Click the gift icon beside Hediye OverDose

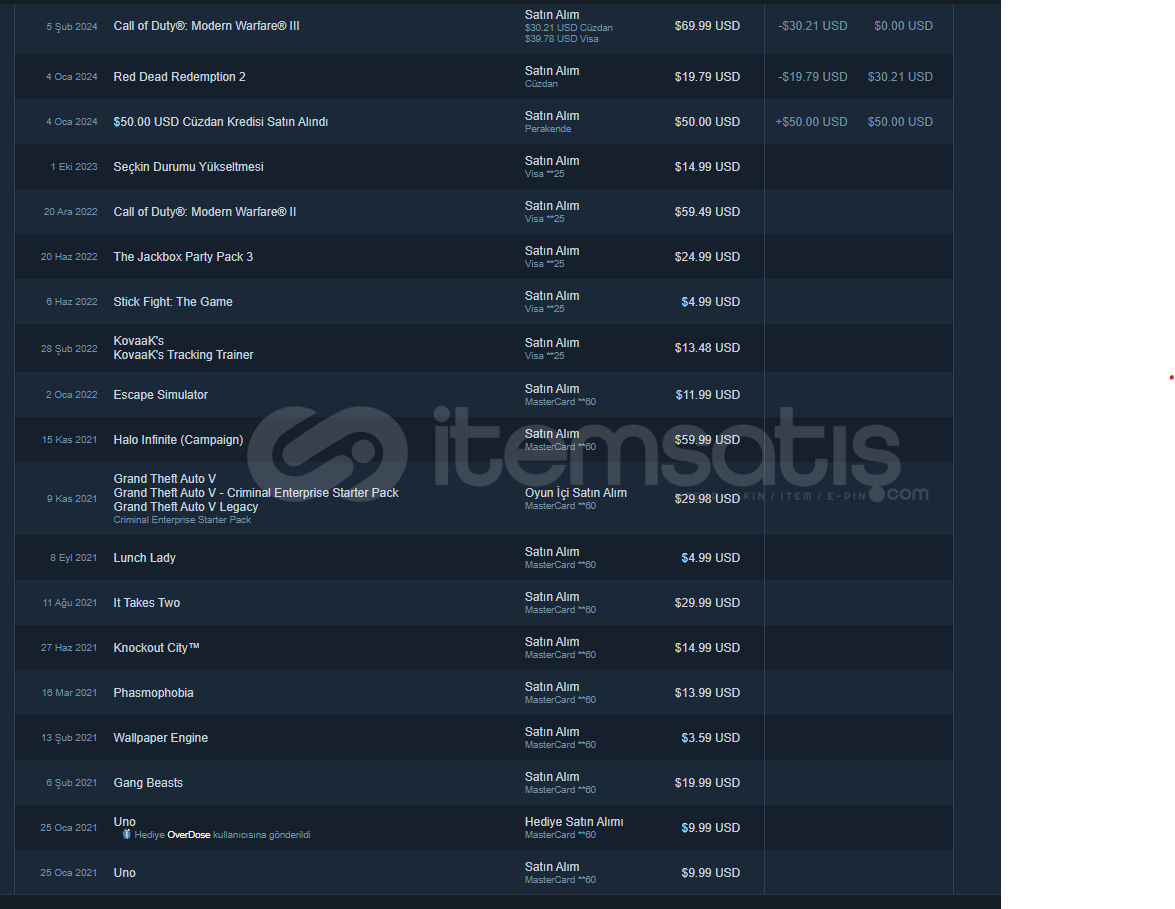127,834
